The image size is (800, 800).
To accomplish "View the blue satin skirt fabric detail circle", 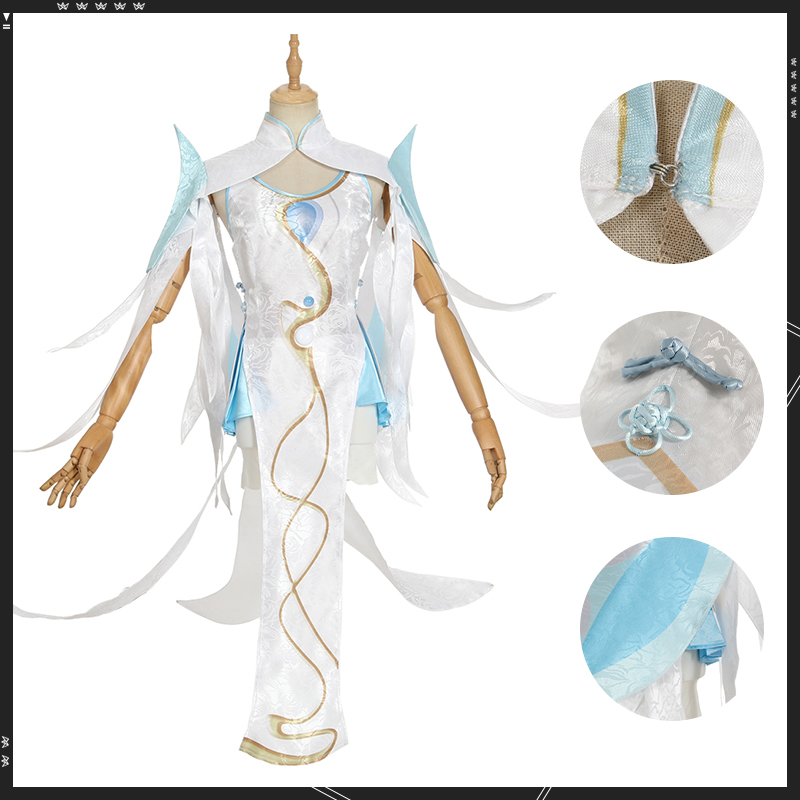I will [672, 629].
